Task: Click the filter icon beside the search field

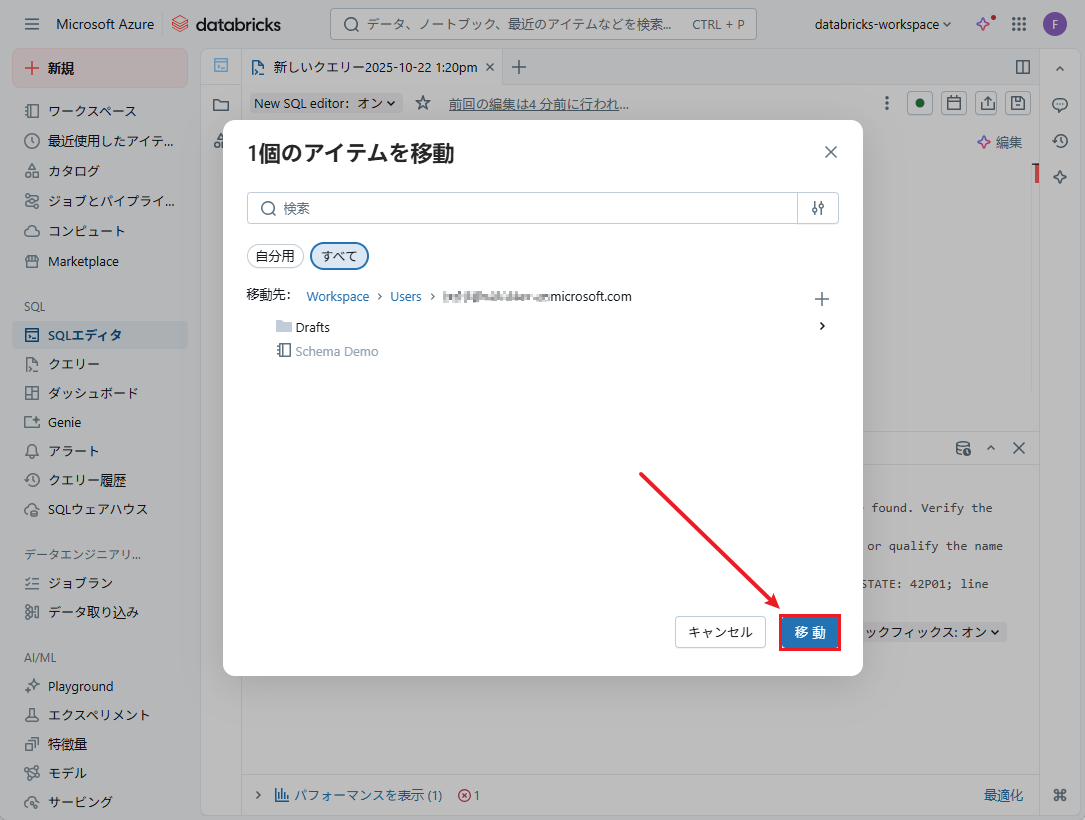Action: click(x=818, y=208)
